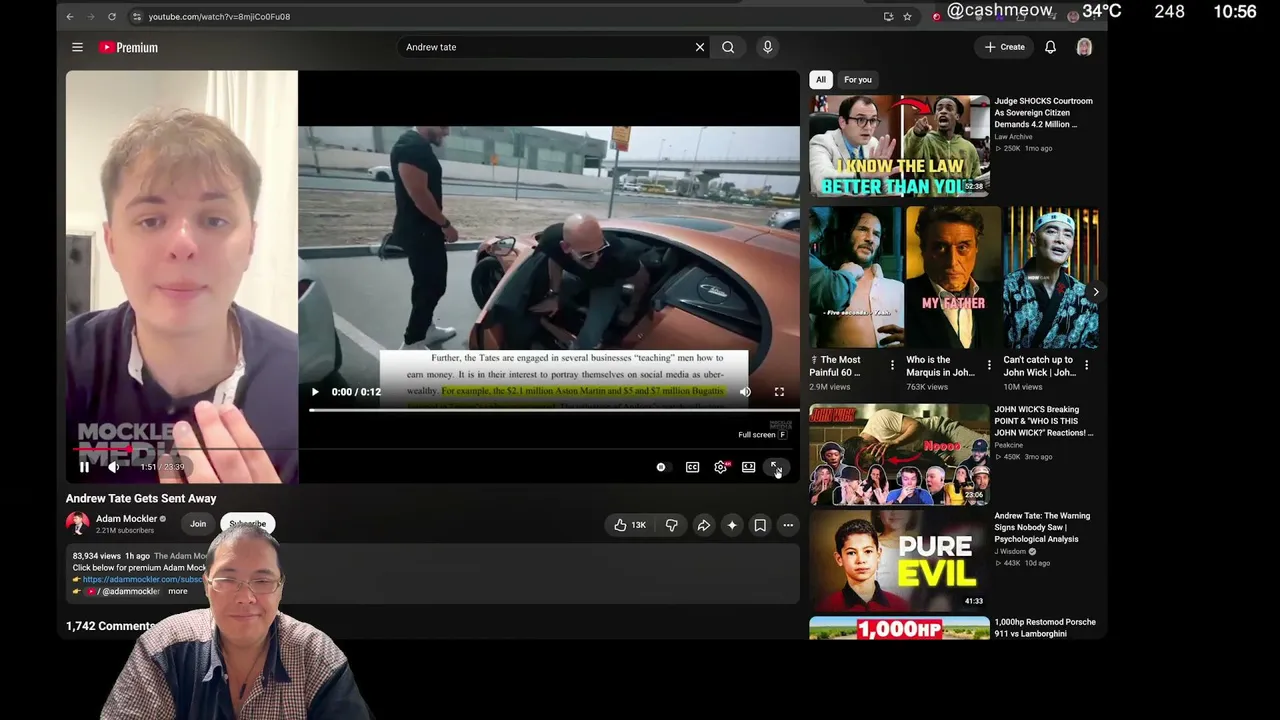Screen dimensions: 1280x720
Task: Open more actions three-dot menu
Action: tap(788, 525)
